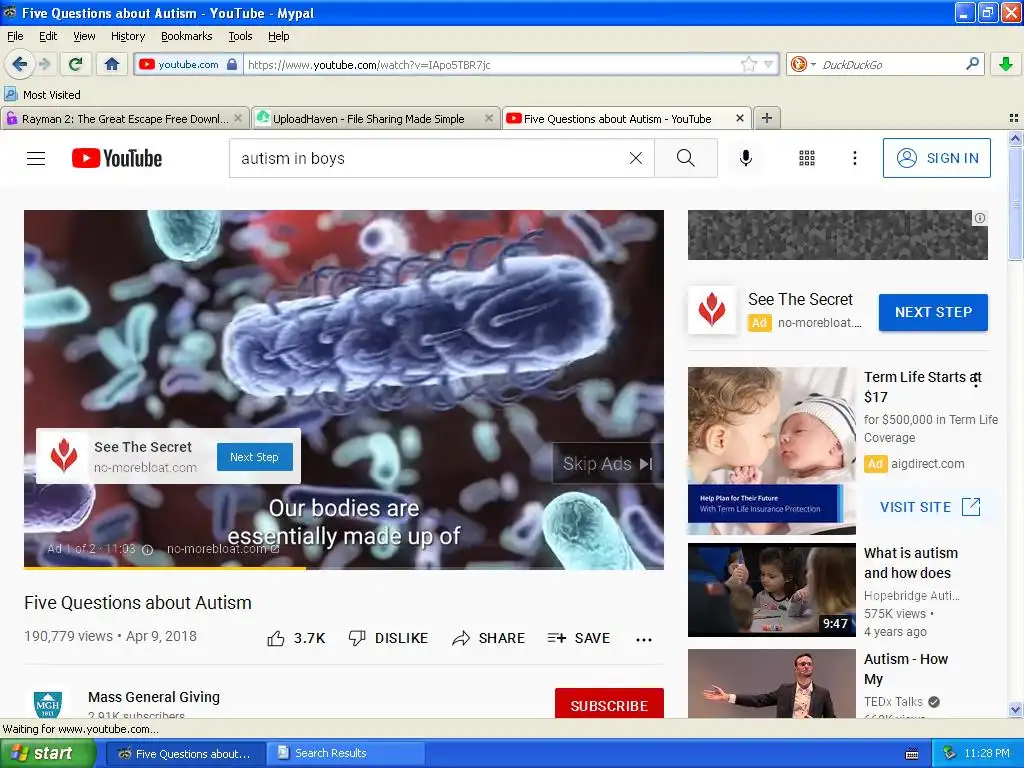Open the browser home page icon
The width and height of the screenshot is (1024, 768).
112,64
